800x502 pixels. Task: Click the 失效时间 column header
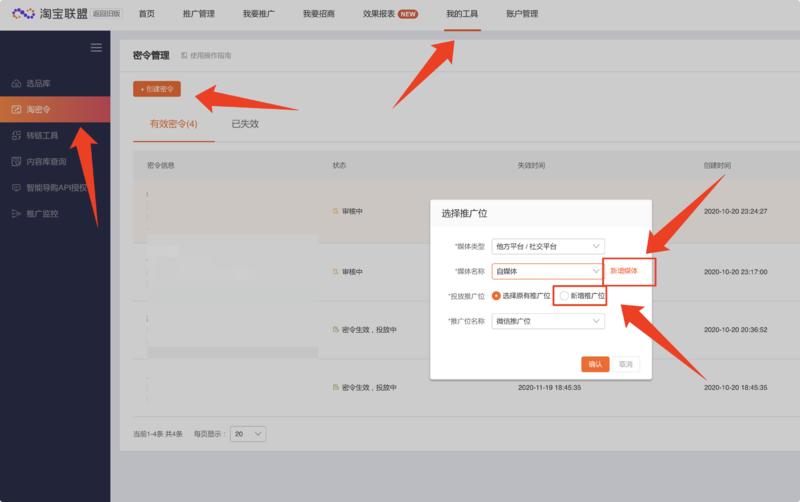click(x=532, y=165)
